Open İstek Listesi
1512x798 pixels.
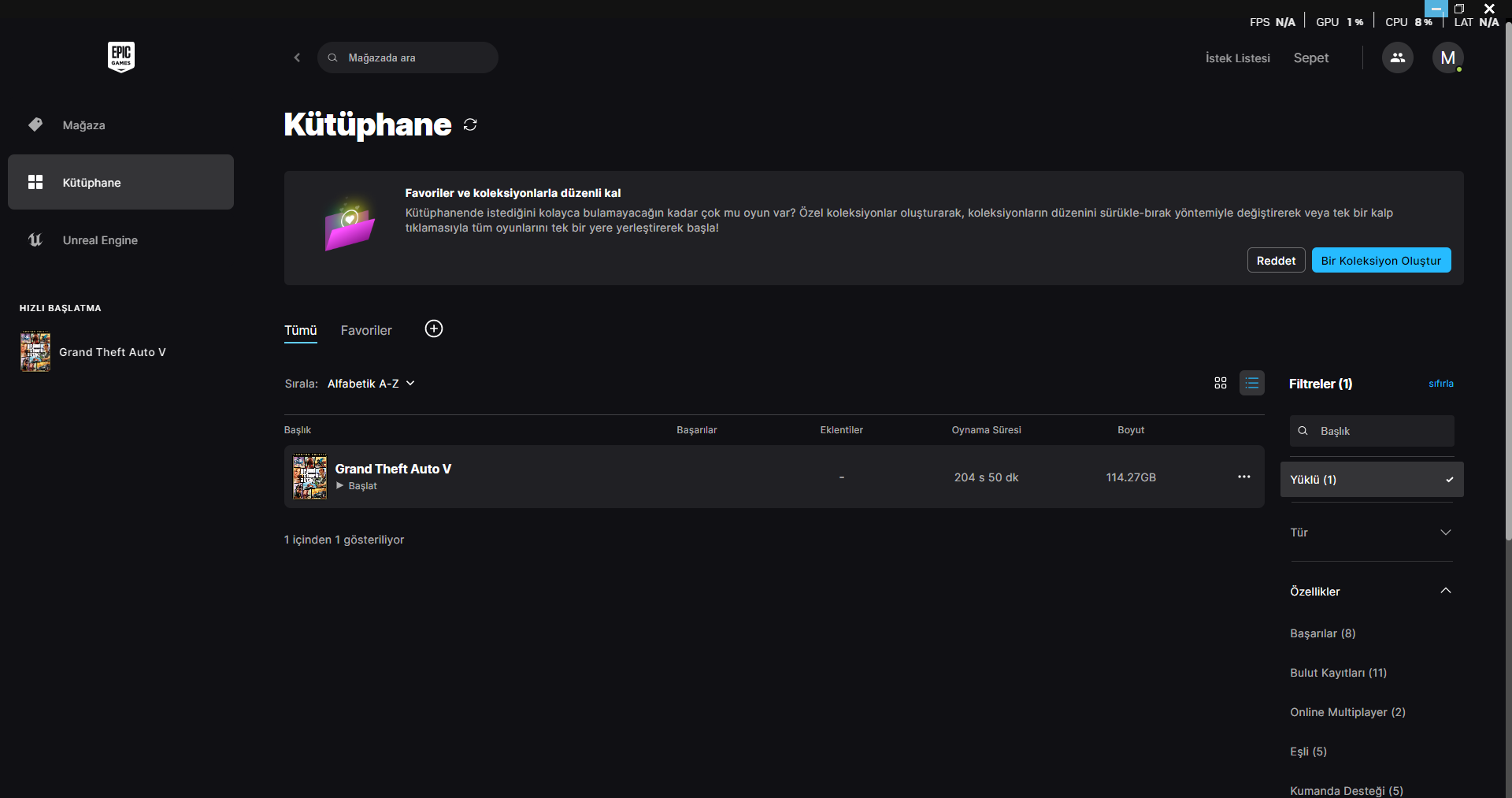1238,58
